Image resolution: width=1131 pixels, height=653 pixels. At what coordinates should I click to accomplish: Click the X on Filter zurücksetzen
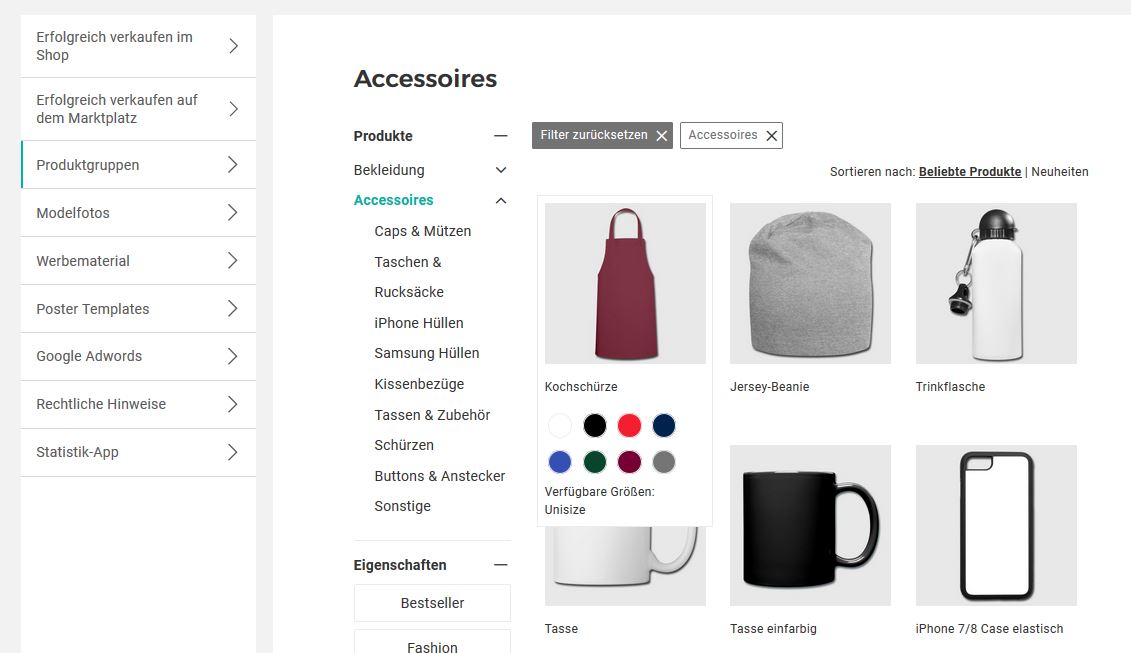(661, 136)
